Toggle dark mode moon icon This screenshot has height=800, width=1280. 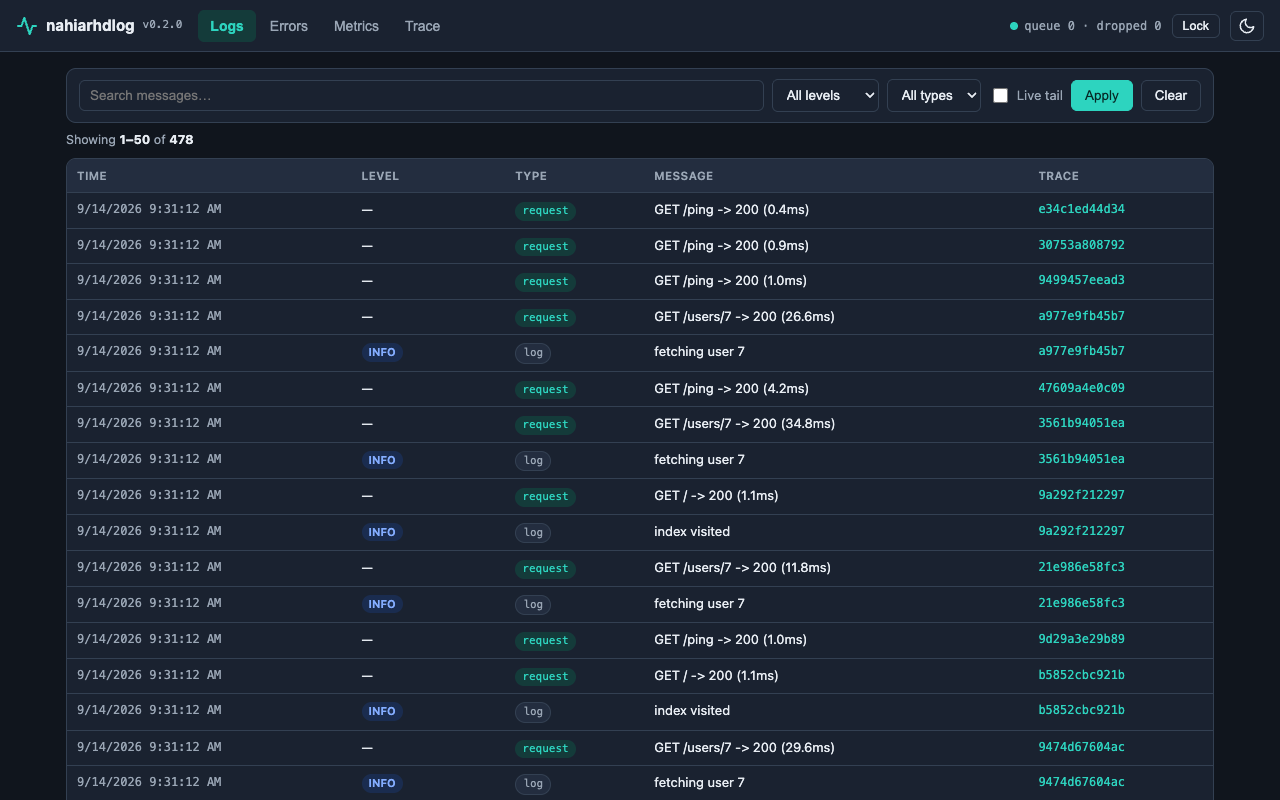tap(1247, 26)
